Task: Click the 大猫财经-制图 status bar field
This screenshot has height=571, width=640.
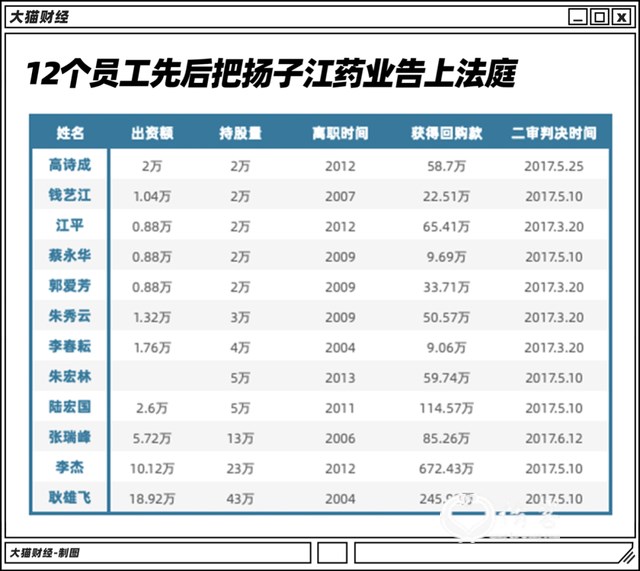Action: pos(158,553)
